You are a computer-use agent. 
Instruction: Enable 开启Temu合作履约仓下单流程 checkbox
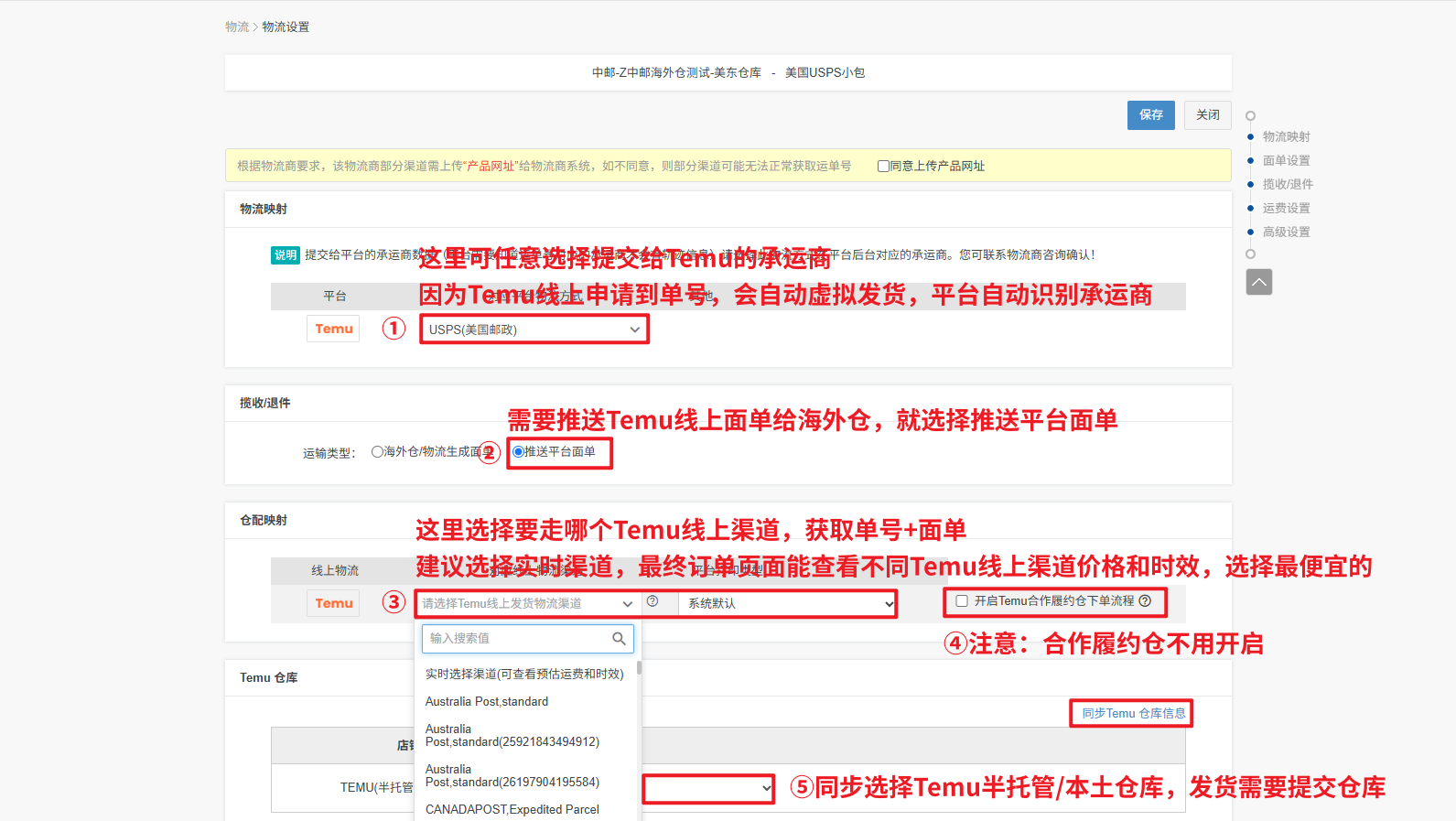click(962, 601)
